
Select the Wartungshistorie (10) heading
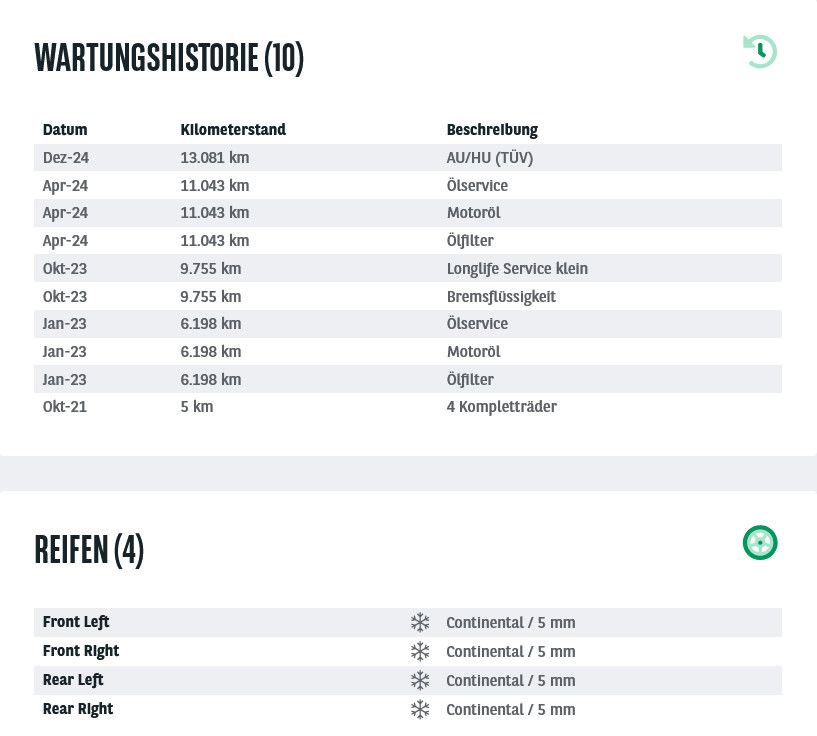[169, 58]
